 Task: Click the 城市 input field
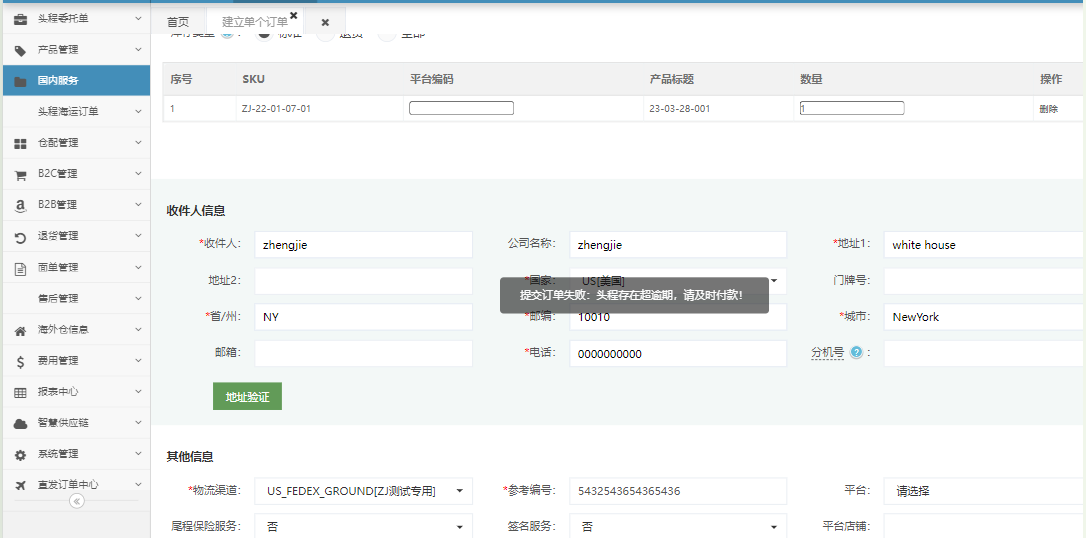(984, 317)
